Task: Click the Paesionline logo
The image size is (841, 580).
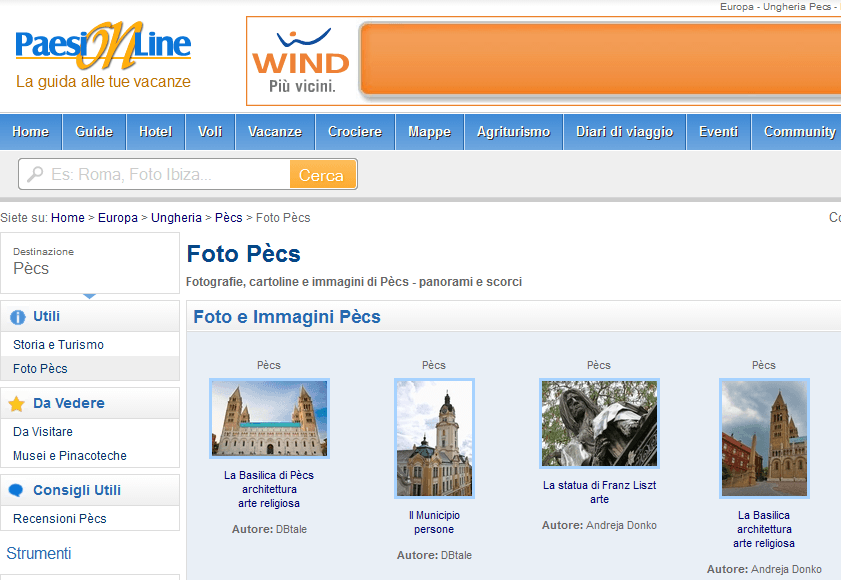Action: pyautogui.click(x=100, y=45)
